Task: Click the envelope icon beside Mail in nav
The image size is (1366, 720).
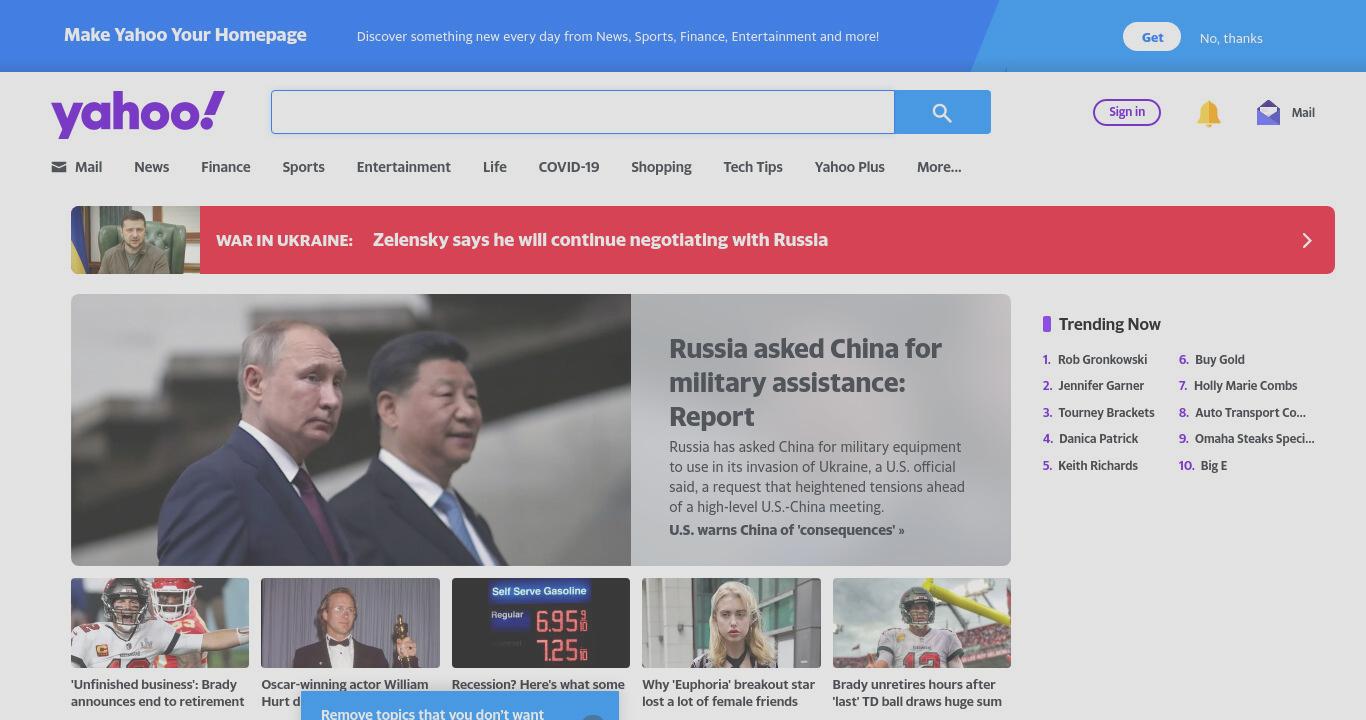Action: tap(59, 167)
